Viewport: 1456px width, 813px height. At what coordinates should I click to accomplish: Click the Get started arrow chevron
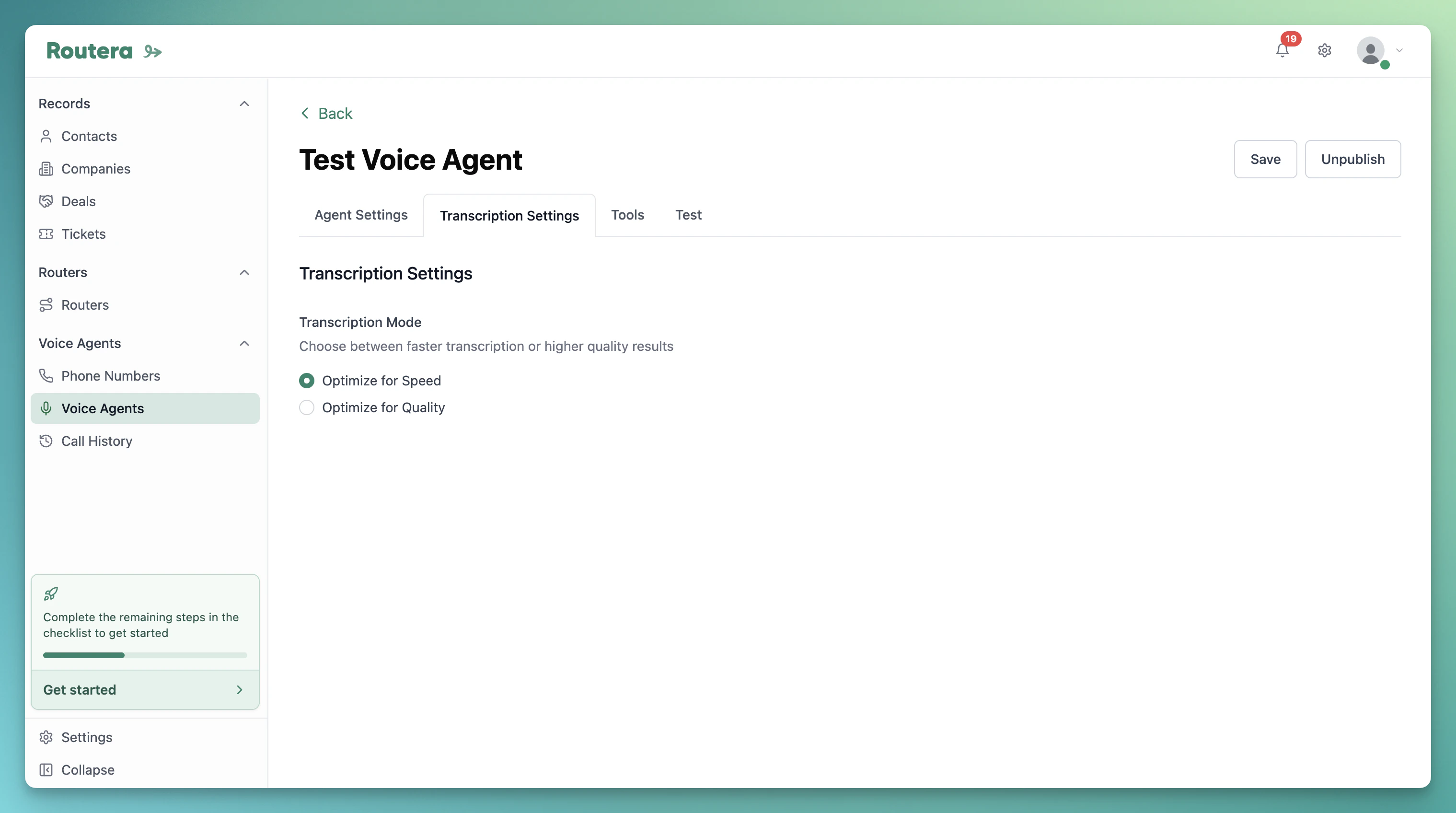coord(240,690)
